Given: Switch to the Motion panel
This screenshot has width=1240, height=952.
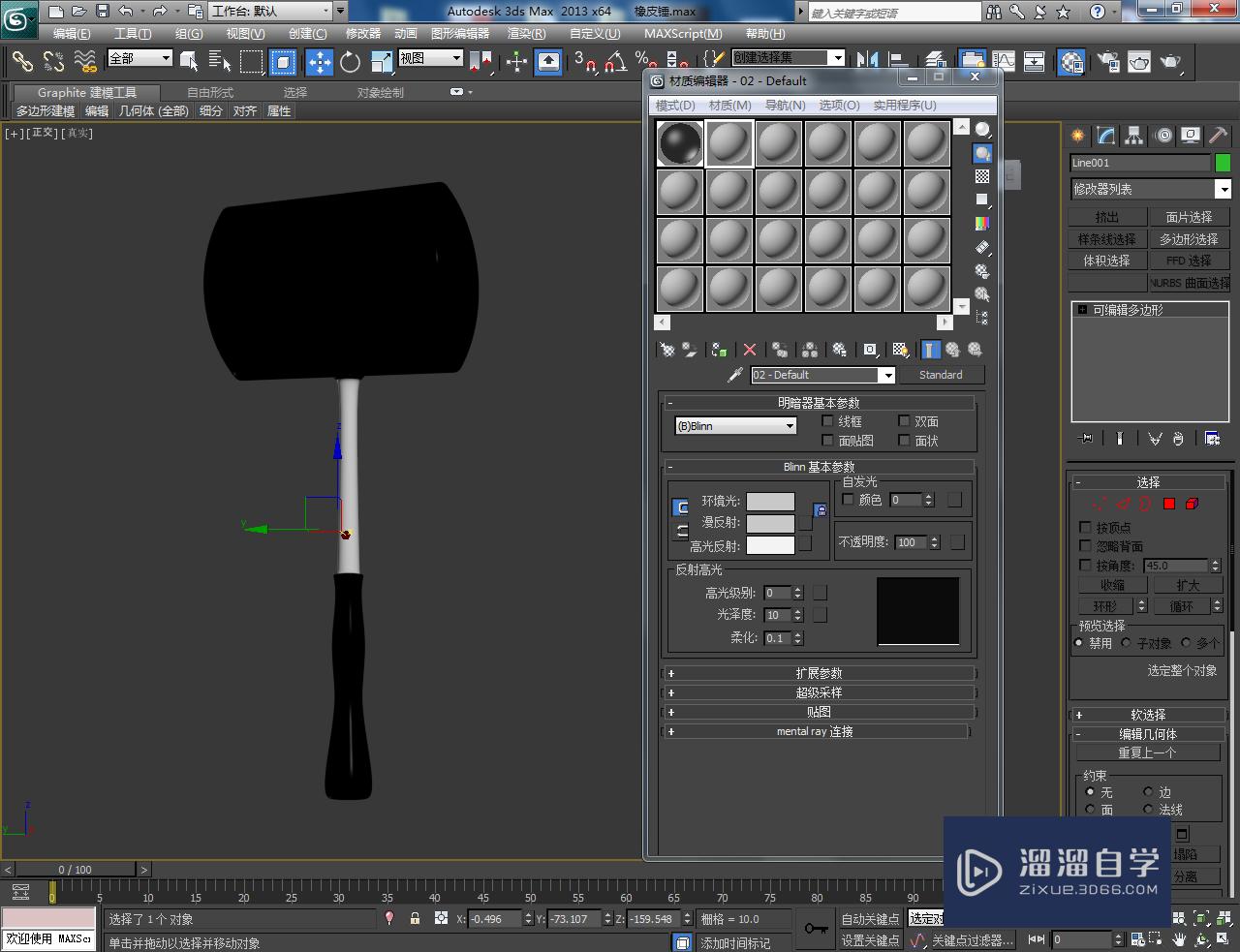Looking at the screenshot, I should tap(1163, 136).
